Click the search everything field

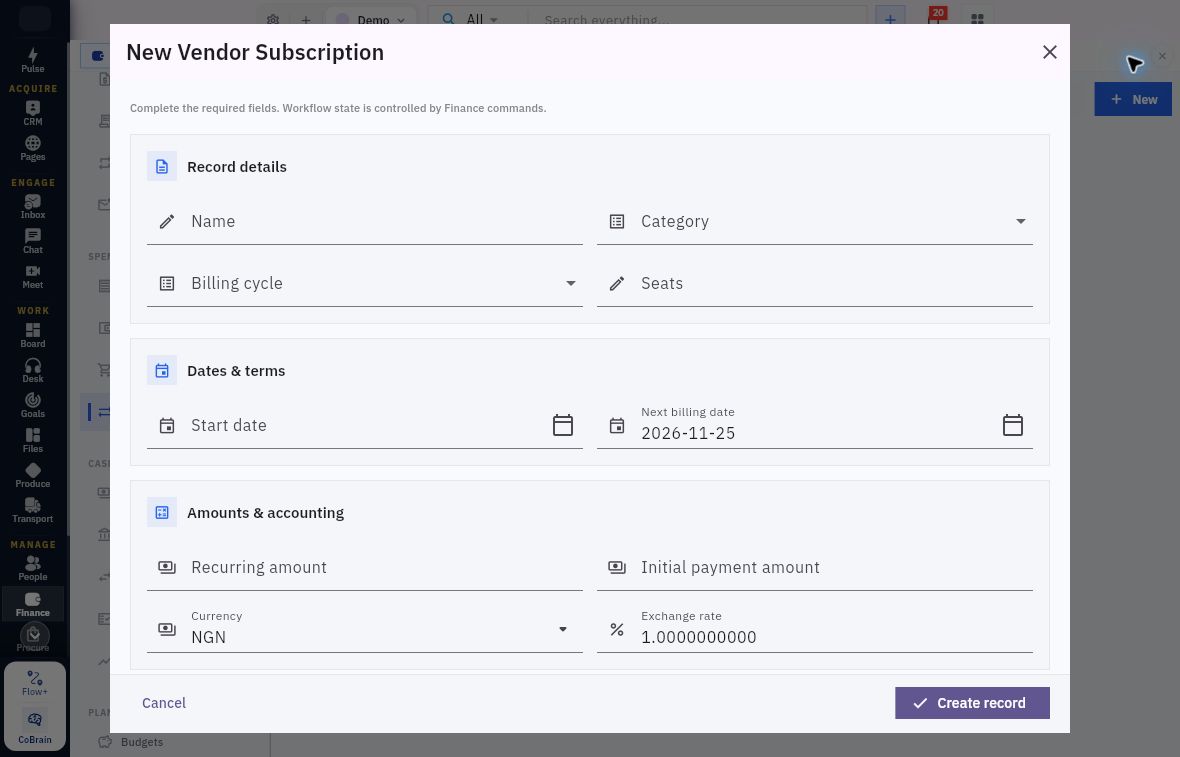pos(698,20)
